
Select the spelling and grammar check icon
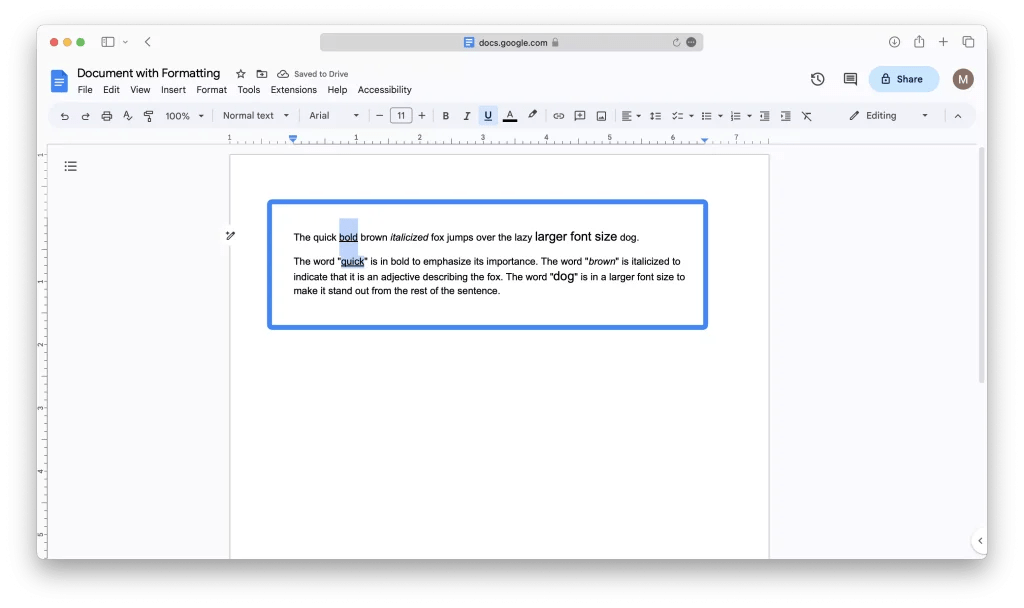click(x=128, y=115)
